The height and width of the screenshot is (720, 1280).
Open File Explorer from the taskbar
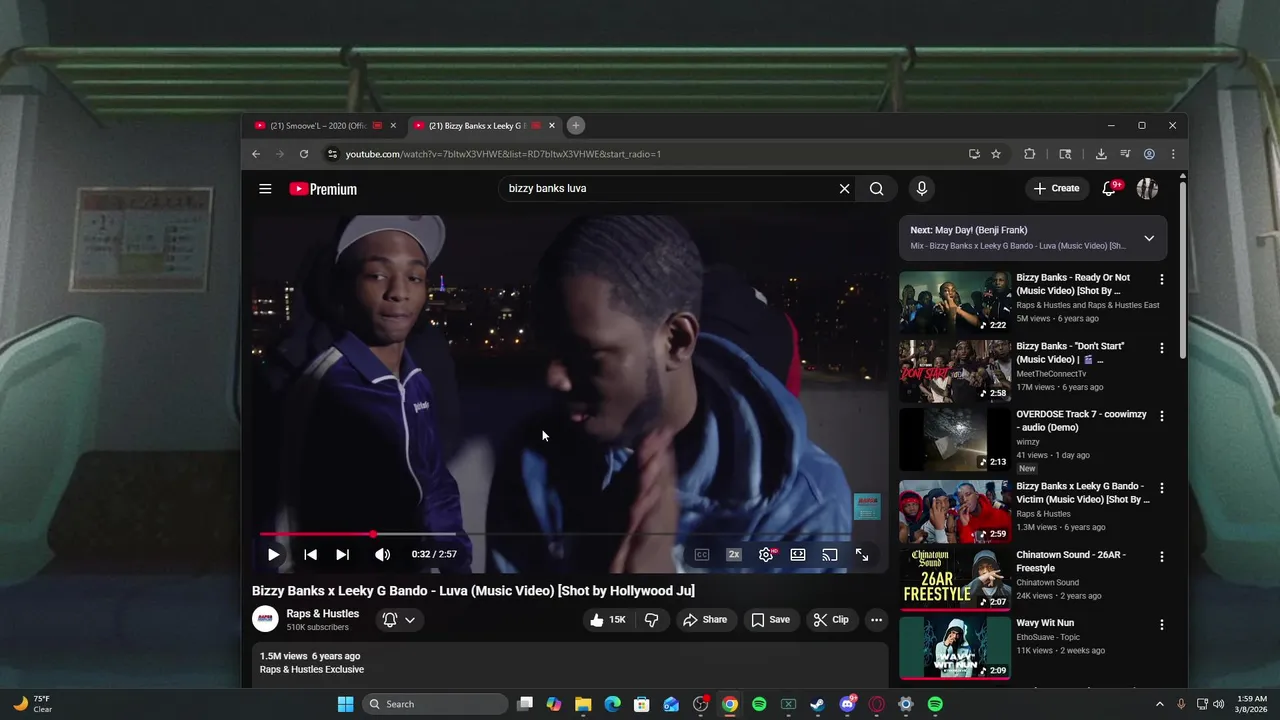(583, 704)
